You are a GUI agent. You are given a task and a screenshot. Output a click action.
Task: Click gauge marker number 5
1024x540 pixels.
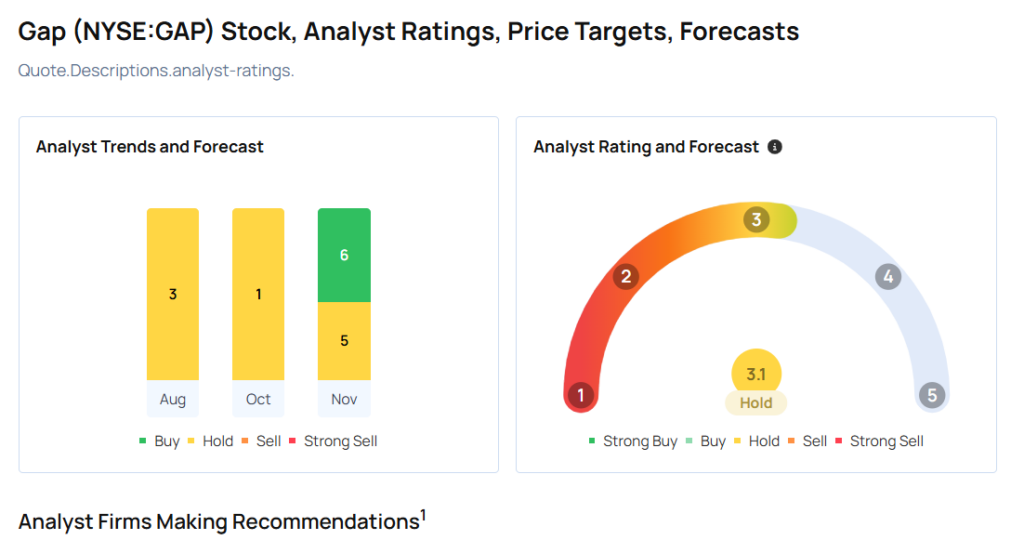pos(932,395)
